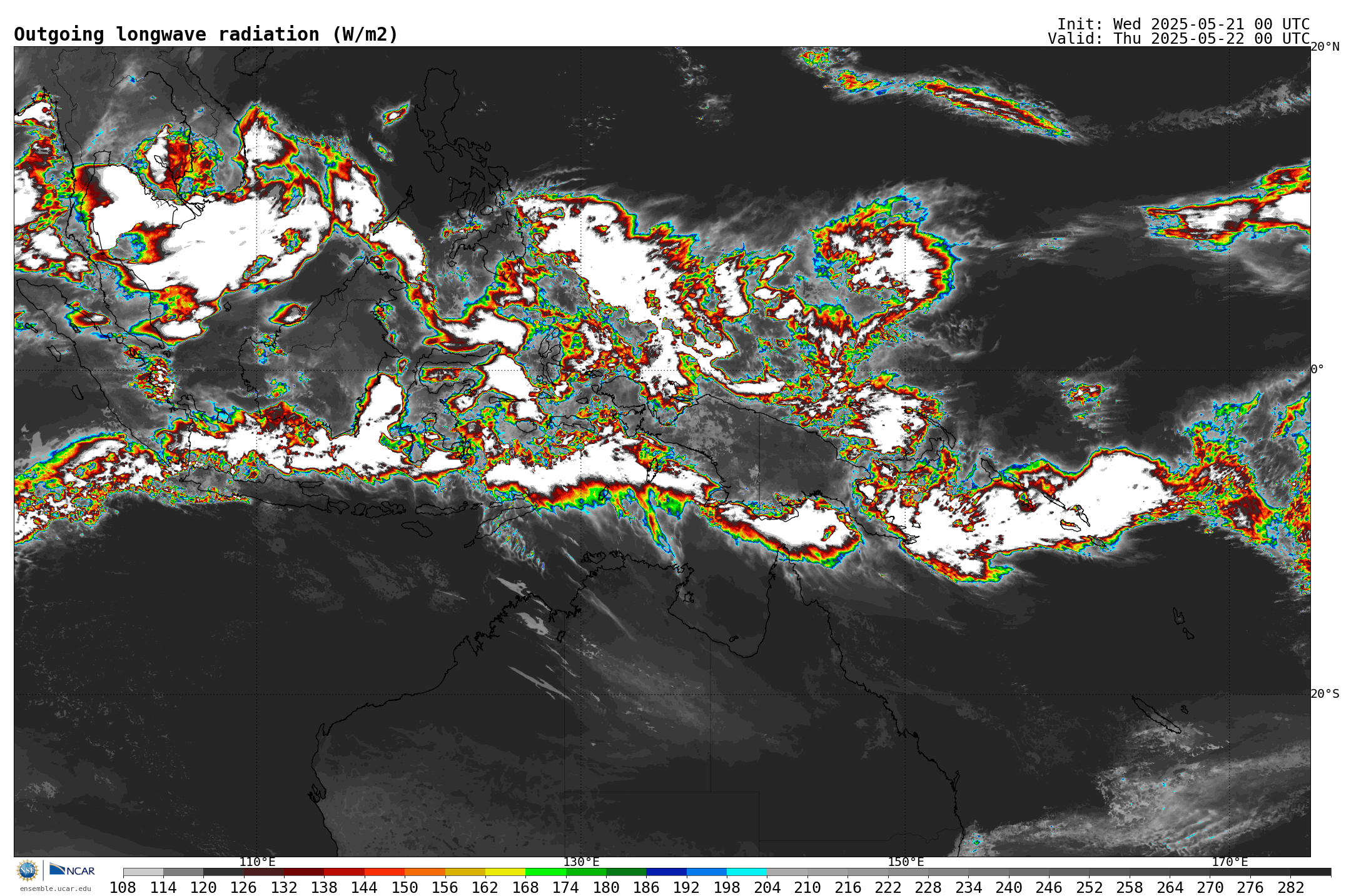1351x896 pixels.
Task: Select the dark green 180–186 colorbar swatch
Action: (x=625, y=872)
